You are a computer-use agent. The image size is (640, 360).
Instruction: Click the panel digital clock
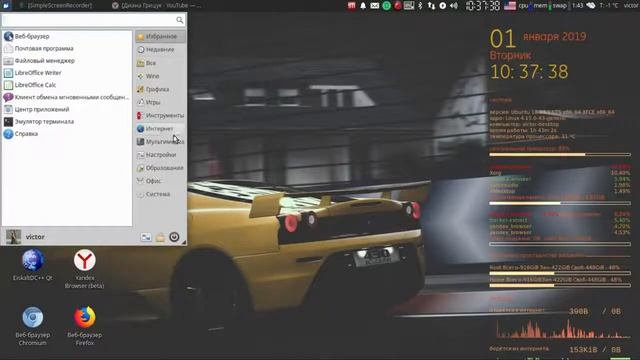[x=483, y=5]
